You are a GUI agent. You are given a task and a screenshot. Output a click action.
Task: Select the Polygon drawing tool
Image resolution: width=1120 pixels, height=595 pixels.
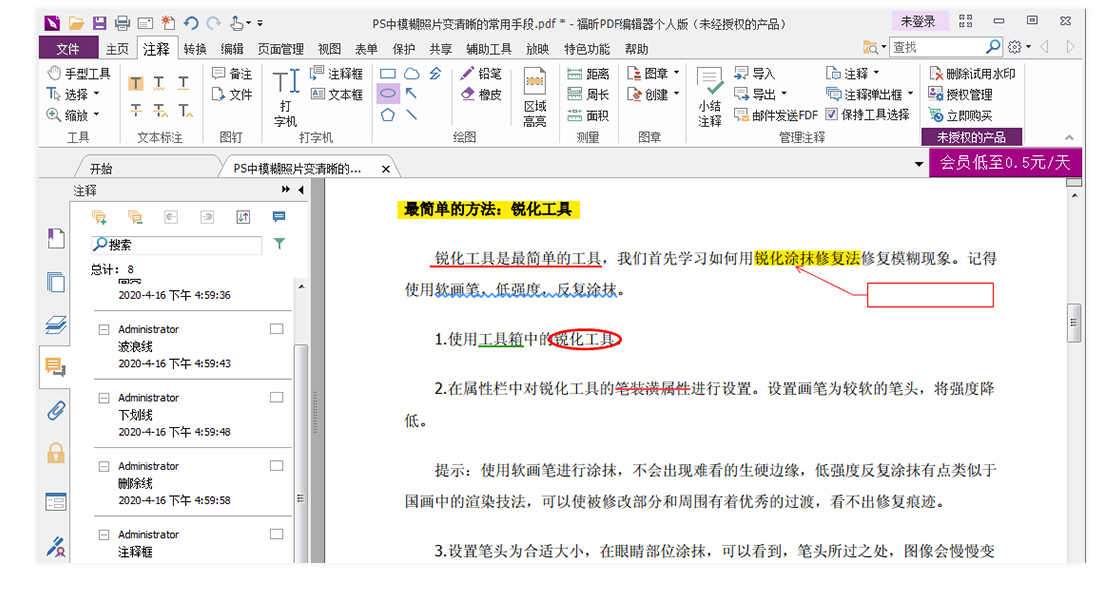point(388,114)
